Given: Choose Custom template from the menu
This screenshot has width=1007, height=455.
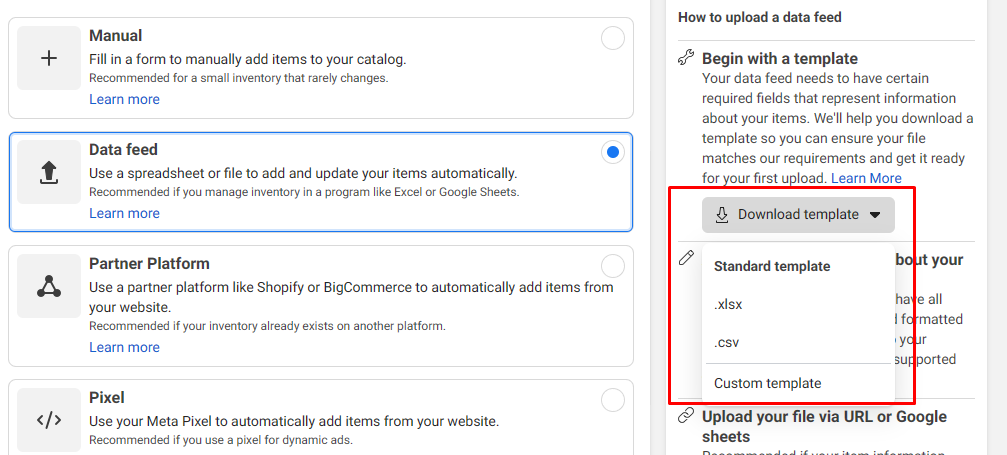Looking at the screenshot, I should point(767,383).
